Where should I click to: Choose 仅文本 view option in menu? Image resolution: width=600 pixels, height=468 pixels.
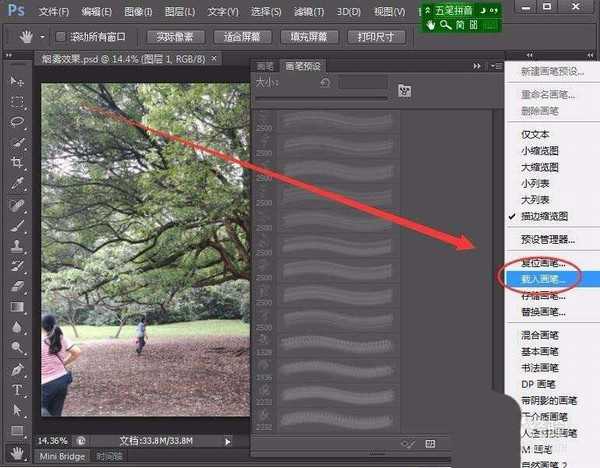(535, 134)
